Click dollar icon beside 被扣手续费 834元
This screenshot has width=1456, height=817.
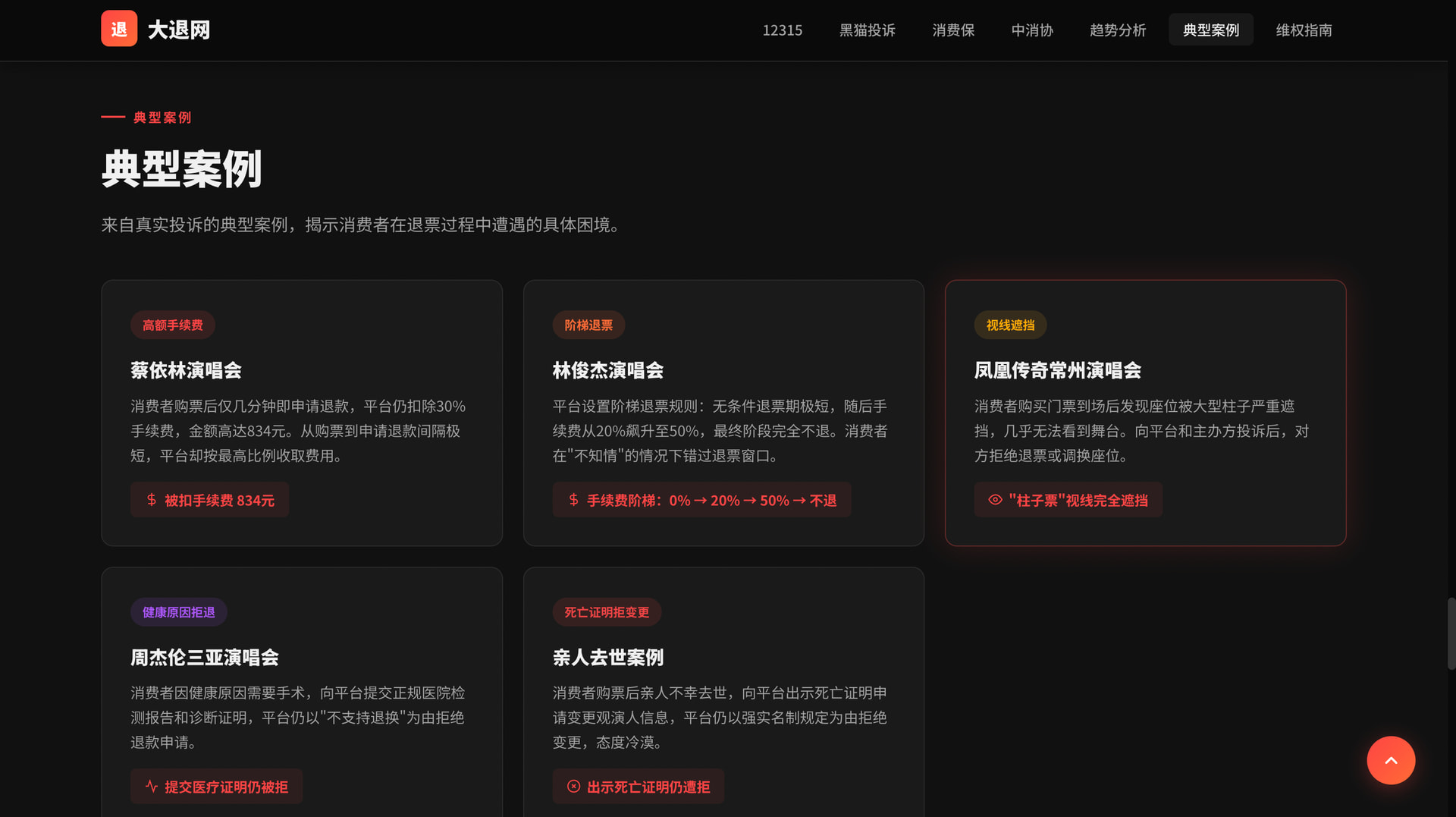152,500
